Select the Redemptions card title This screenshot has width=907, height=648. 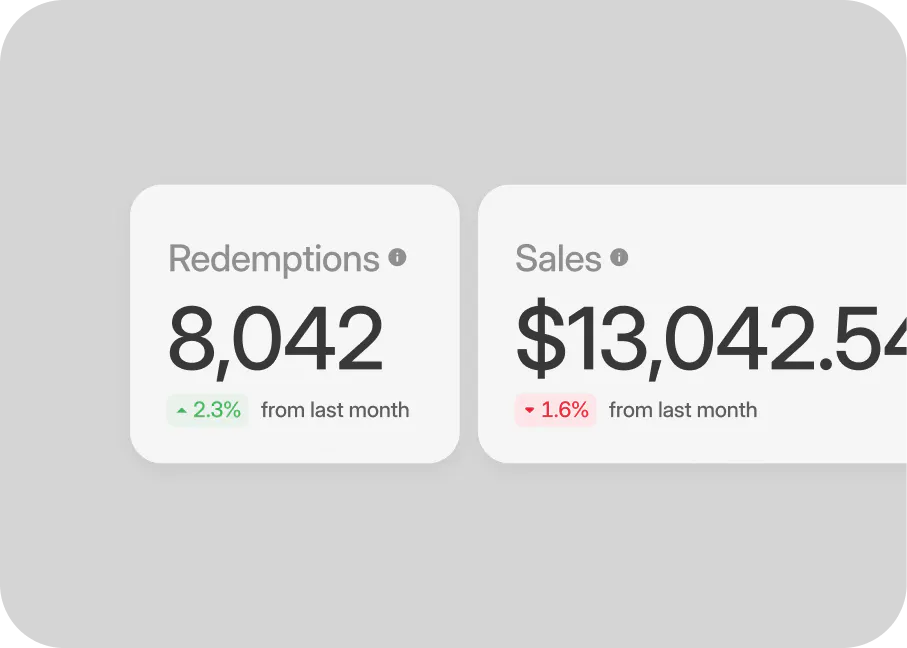point(273,259)
